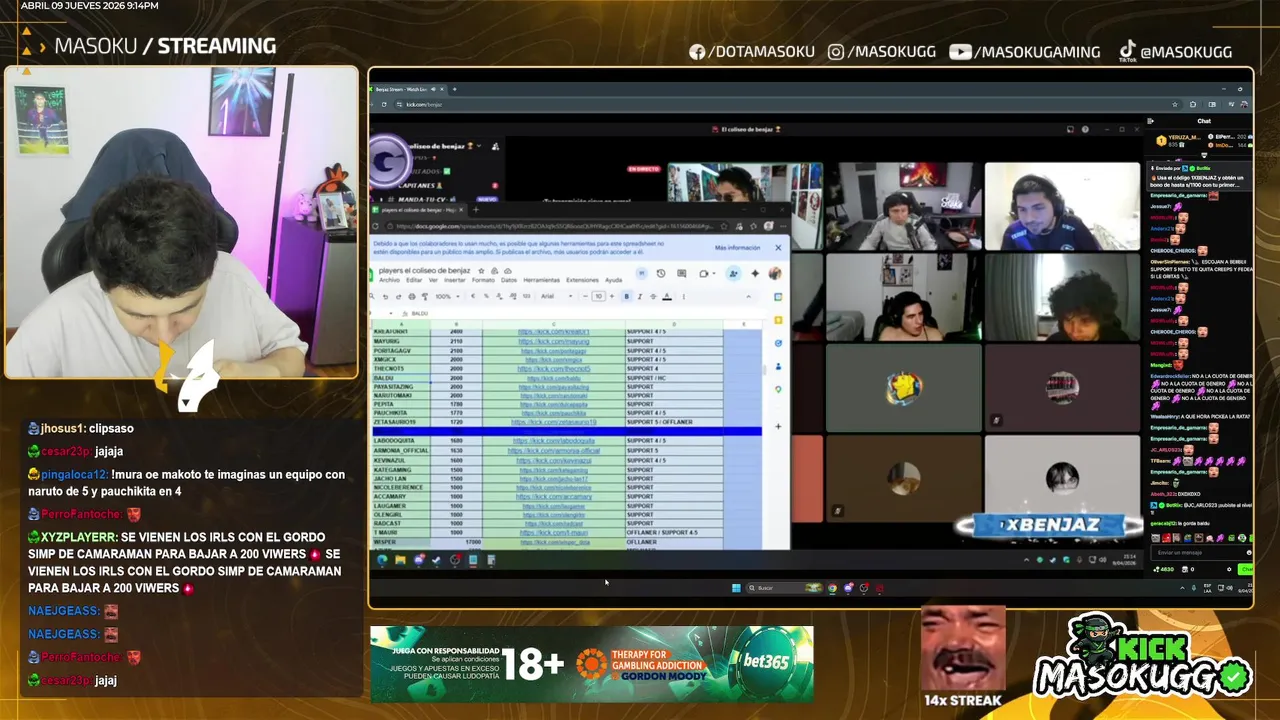Open File Explorer from the taskbar
1280x720 pixels.
[x=400, y=560]
